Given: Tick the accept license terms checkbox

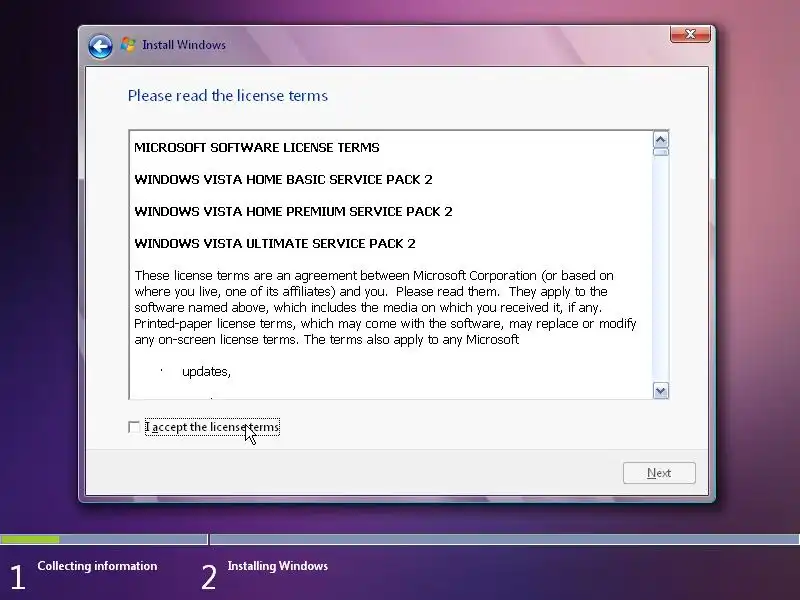Looking at the screenshot, I should tap(134, 427).
